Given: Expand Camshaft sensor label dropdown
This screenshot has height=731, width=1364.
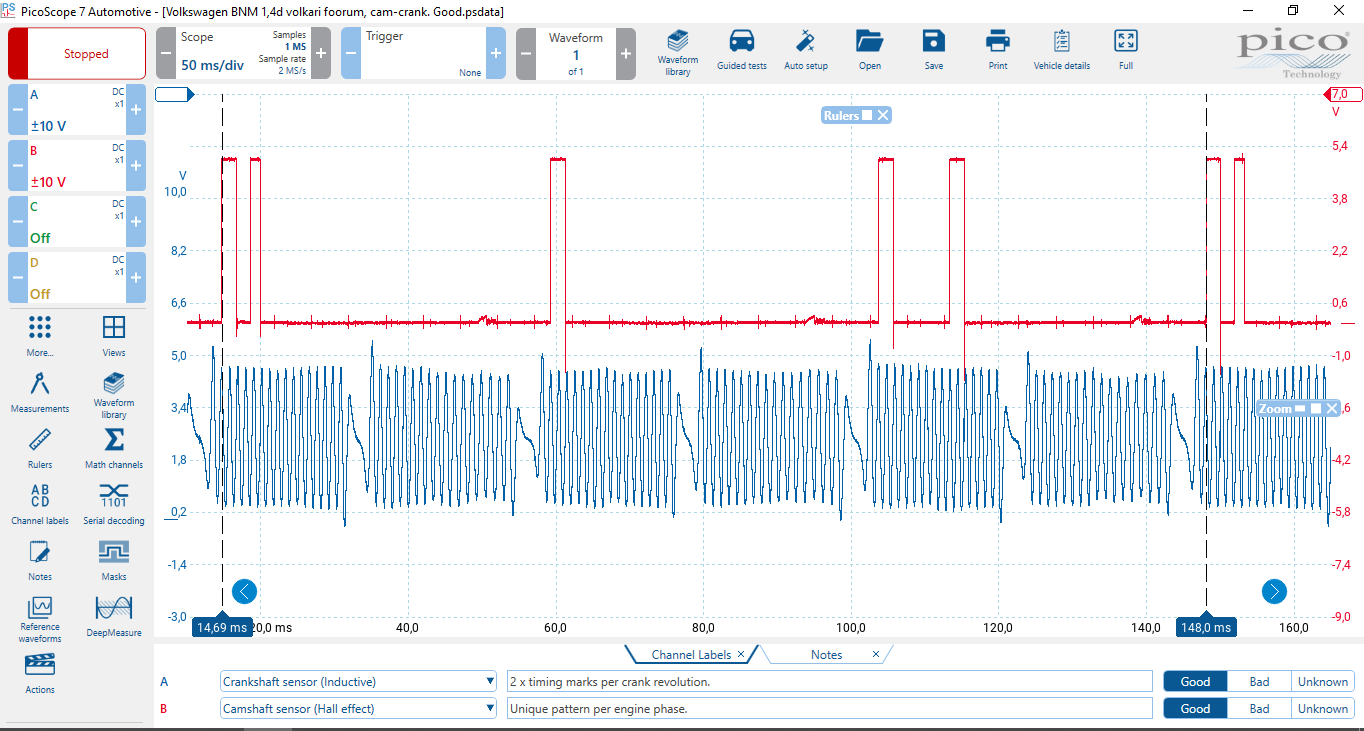Looking at the screenshot, I should click(x=490, y=709).
